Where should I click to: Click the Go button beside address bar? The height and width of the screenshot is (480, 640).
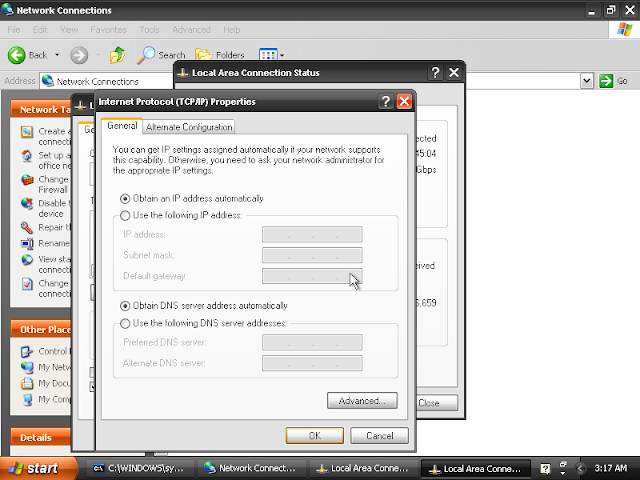click(x=613, y=81)
